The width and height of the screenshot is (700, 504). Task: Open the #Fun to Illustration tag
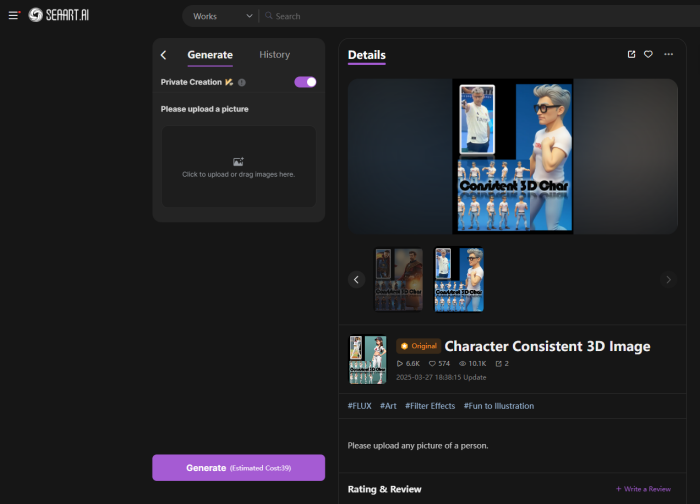pos(499,406)
